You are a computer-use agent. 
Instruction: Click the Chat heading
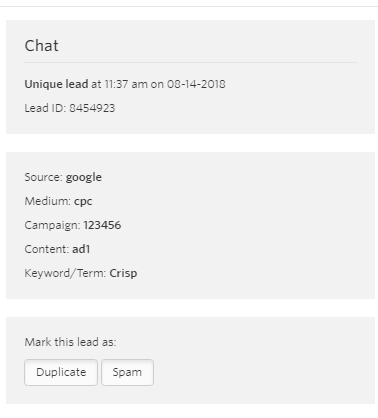click(x=42, y=46)
